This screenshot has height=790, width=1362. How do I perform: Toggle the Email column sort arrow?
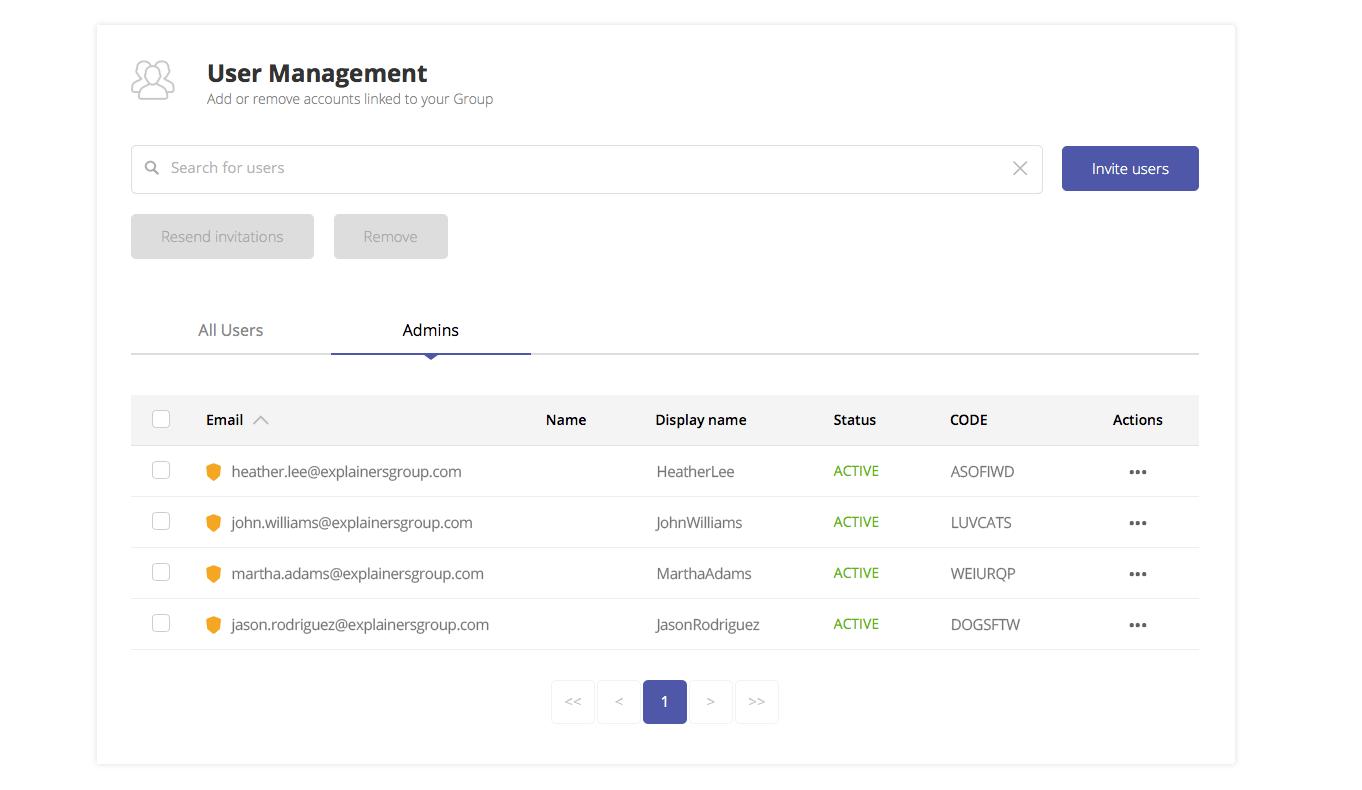262,419
